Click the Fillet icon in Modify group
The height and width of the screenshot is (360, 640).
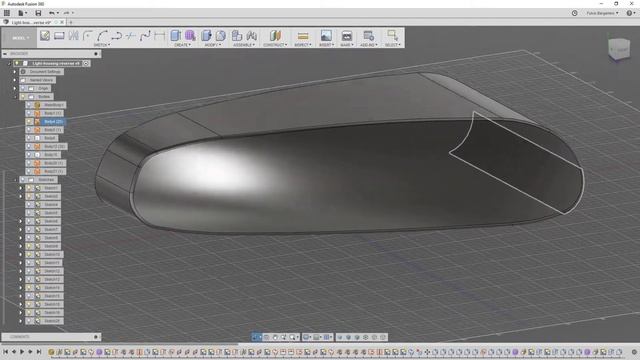pos(220,36)
